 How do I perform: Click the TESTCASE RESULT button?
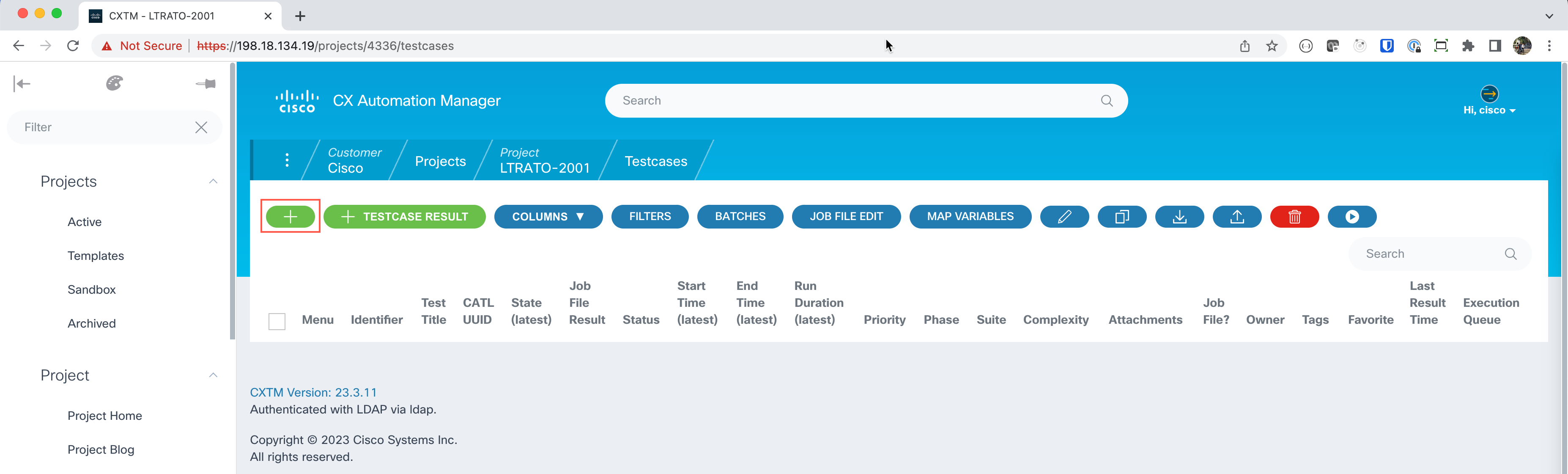point(404,216)
